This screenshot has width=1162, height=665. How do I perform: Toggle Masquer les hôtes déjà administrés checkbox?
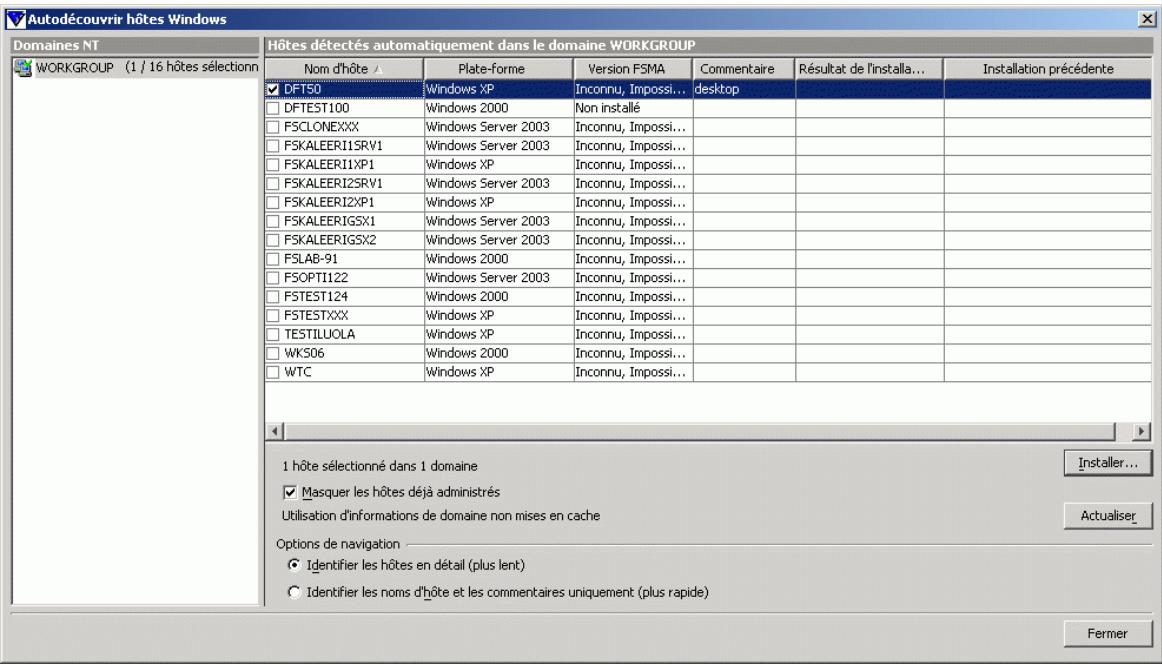(x=290, y=492)
